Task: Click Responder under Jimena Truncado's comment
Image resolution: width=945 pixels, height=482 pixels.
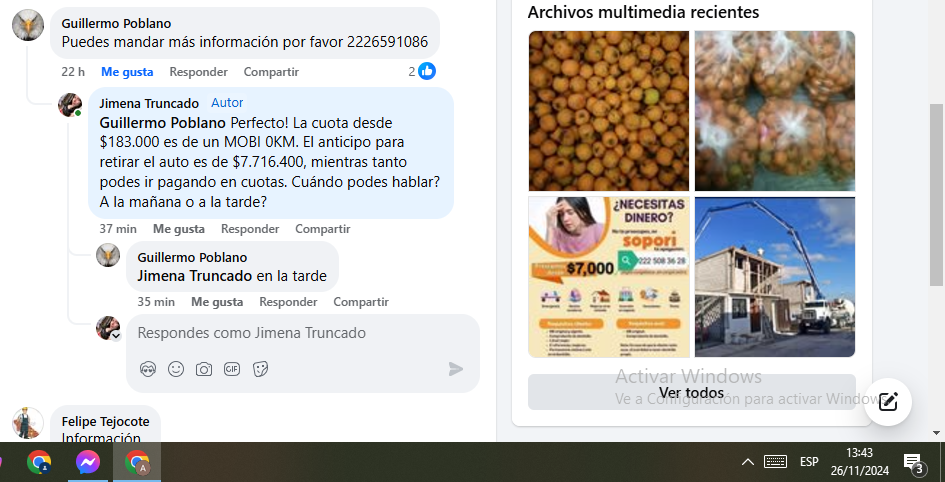Action: click(x=250, y=229)
